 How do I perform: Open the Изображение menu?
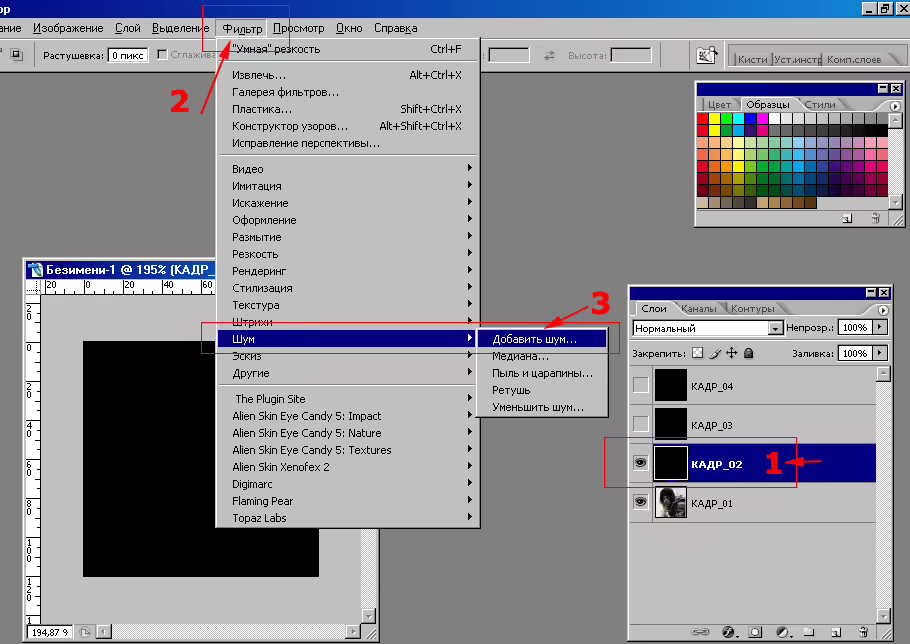tap(68, 28)
